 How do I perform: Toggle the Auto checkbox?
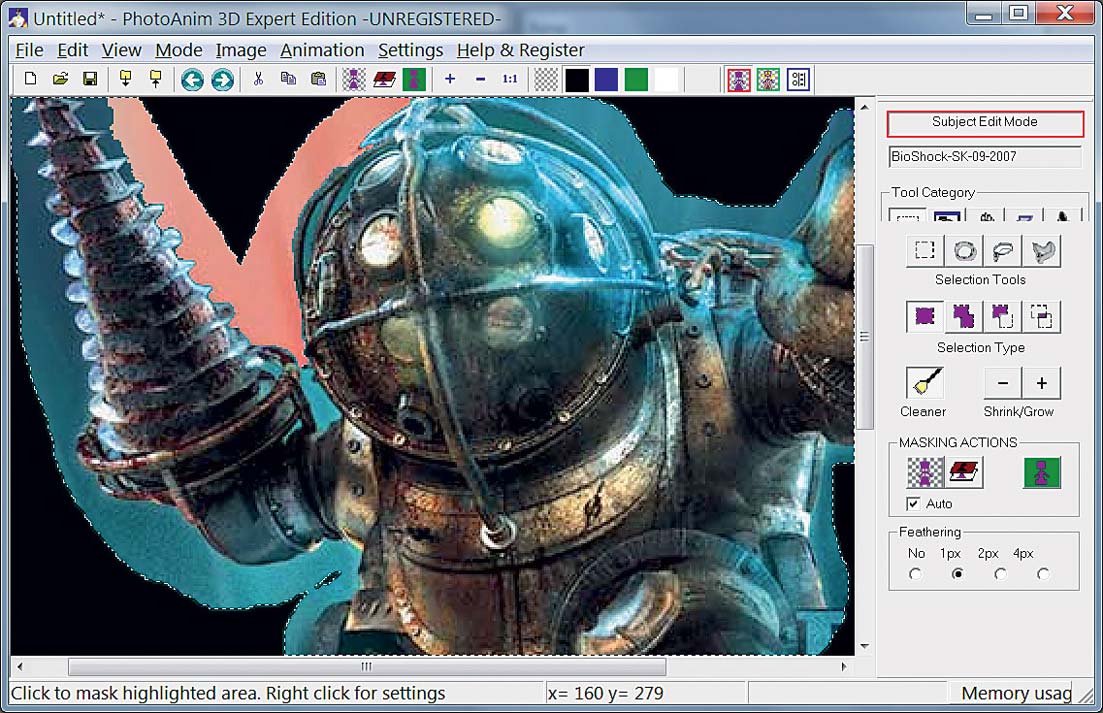click(x=913, y=503)
